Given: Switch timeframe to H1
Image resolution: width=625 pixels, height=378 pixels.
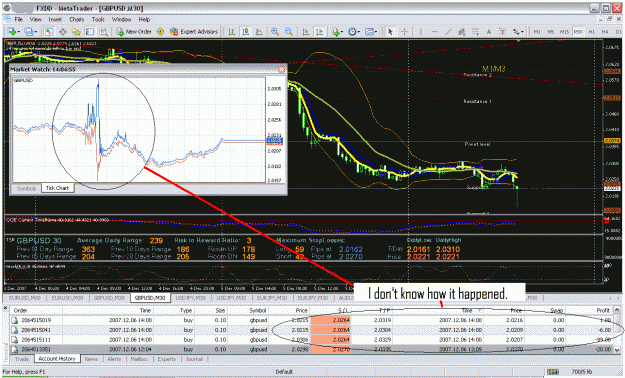Looking at the screenshot, I should (x=592, y=32).
